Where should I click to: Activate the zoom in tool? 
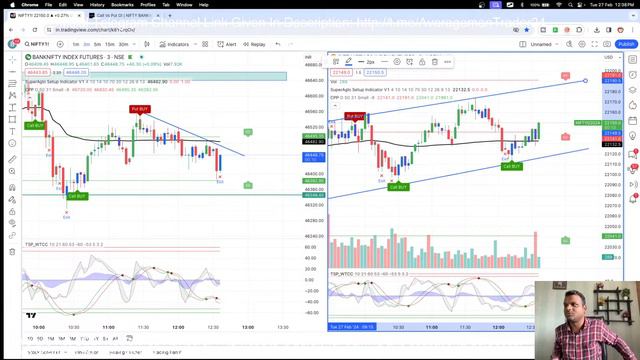point(12,171)
